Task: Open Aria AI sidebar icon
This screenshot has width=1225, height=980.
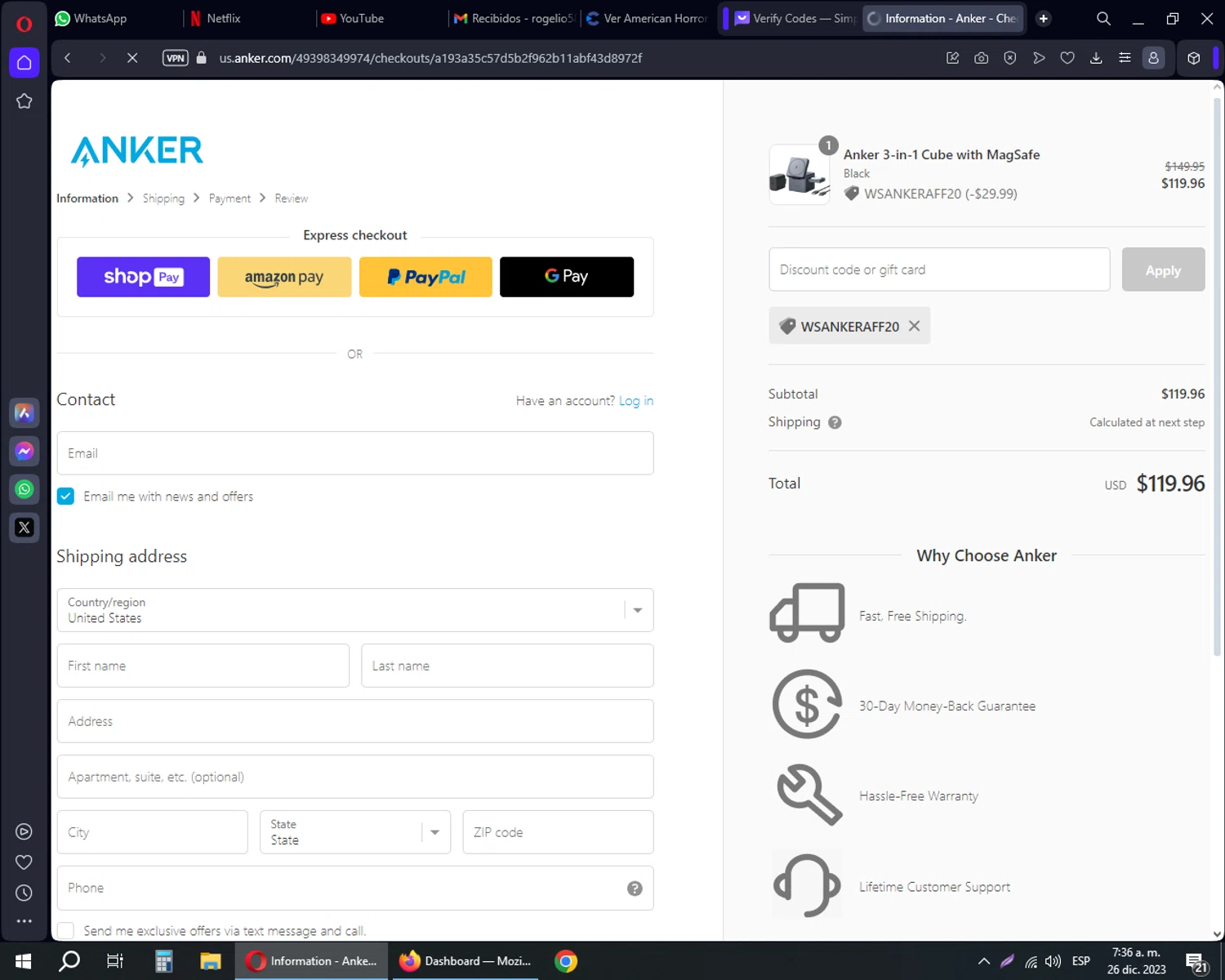Action: tap(24, 413)
